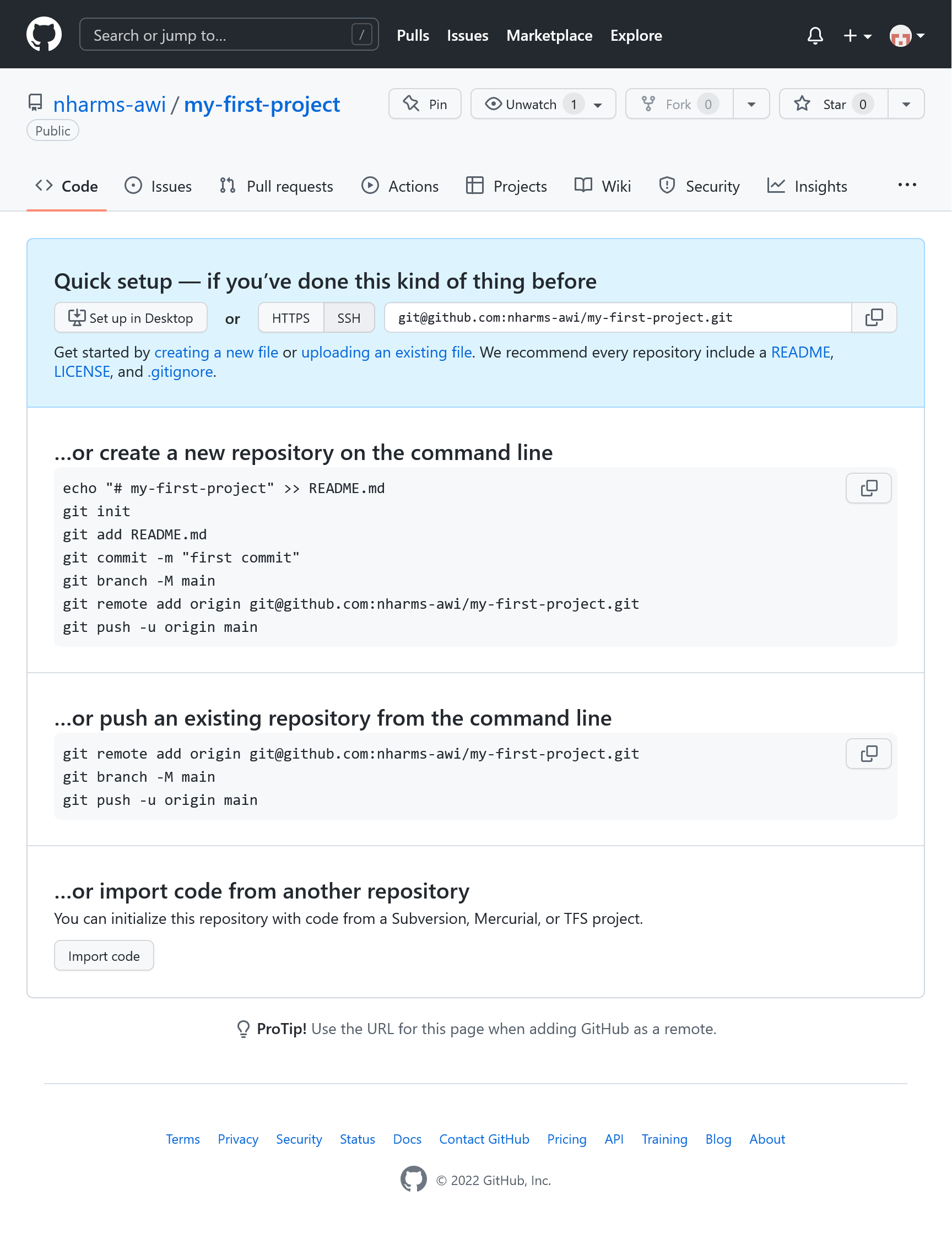Open Terms footer link
952x1255 pixels.
183,1139
